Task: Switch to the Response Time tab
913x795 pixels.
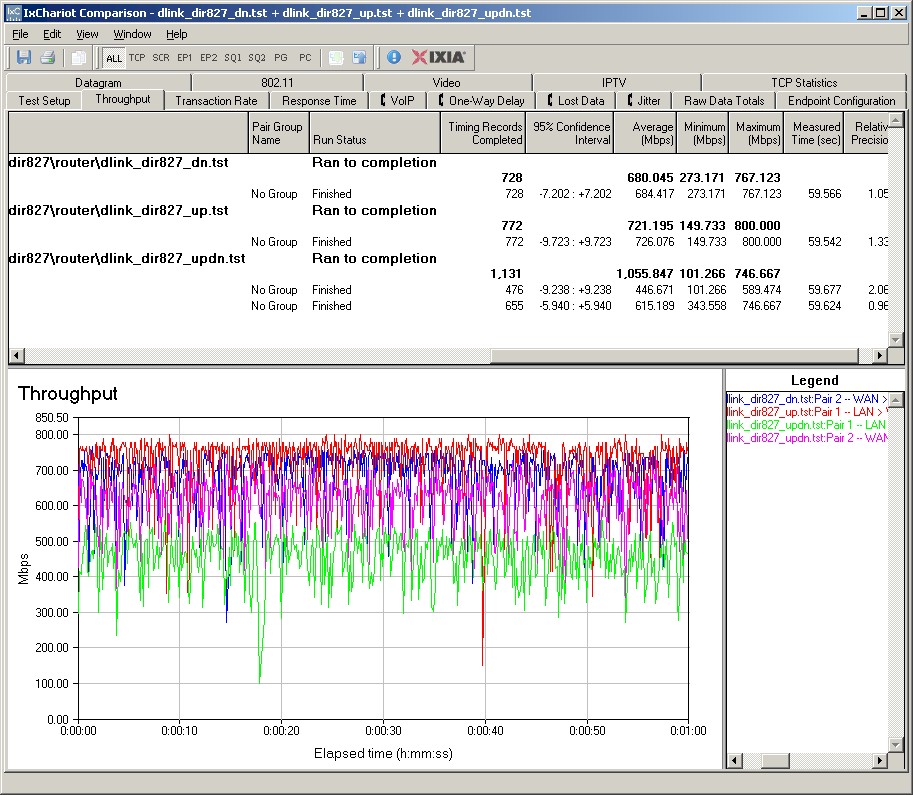Action: point(319,101)
